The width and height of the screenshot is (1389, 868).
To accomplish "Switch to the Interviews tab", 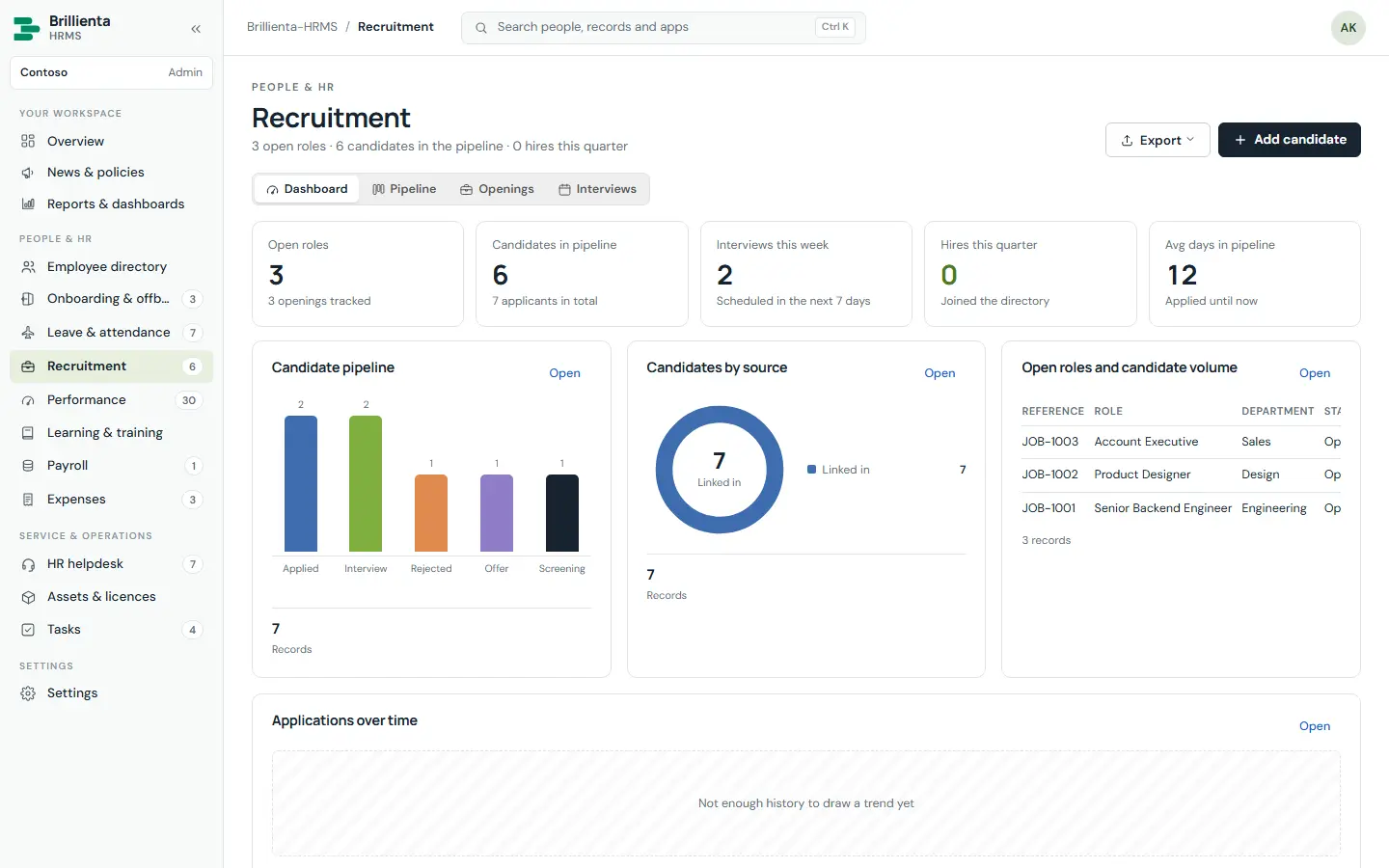I will coord(597,189).
